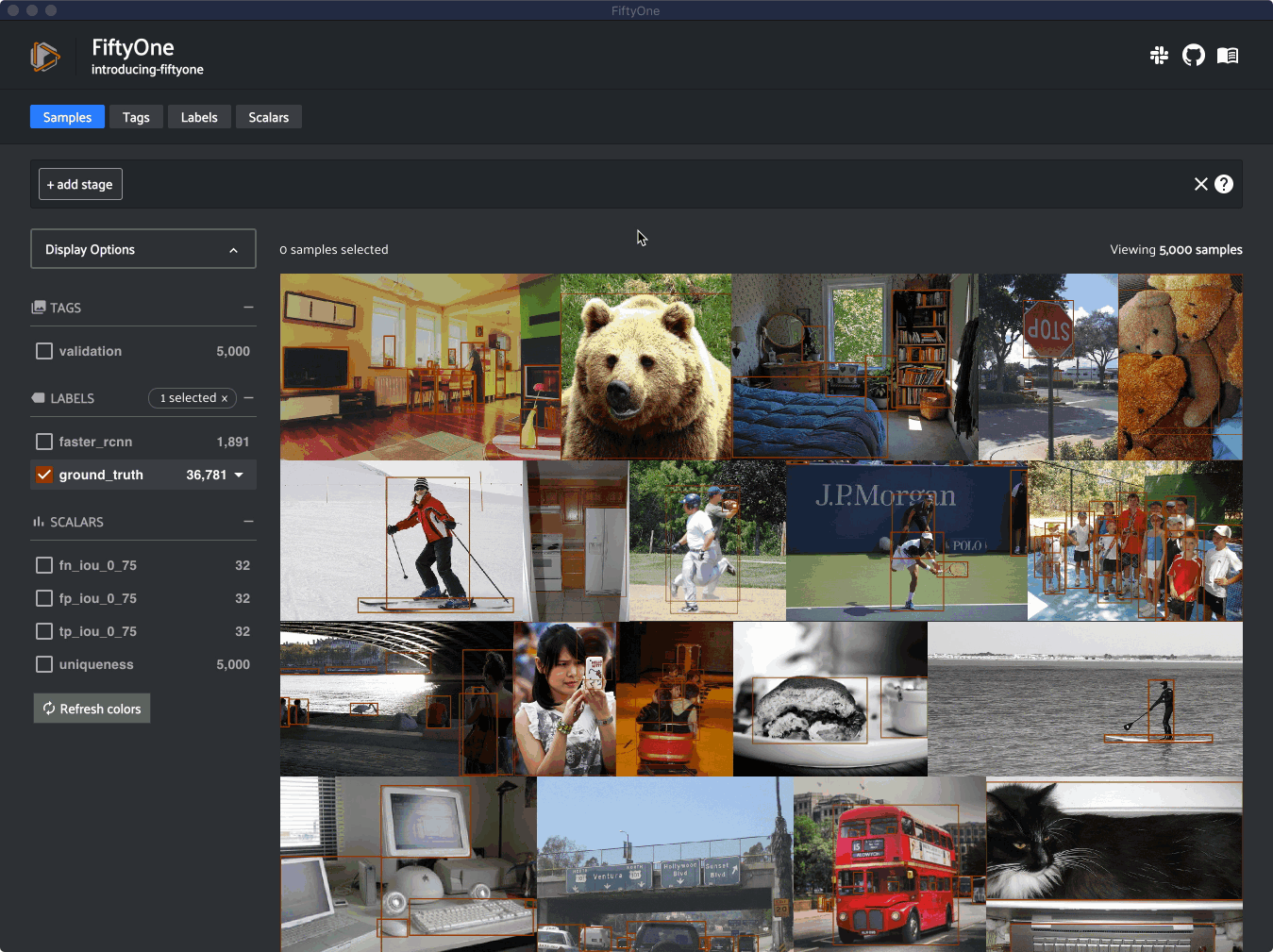Click the FiftyOne logo icon
The image size is (1273, 952).
point(44,57)
